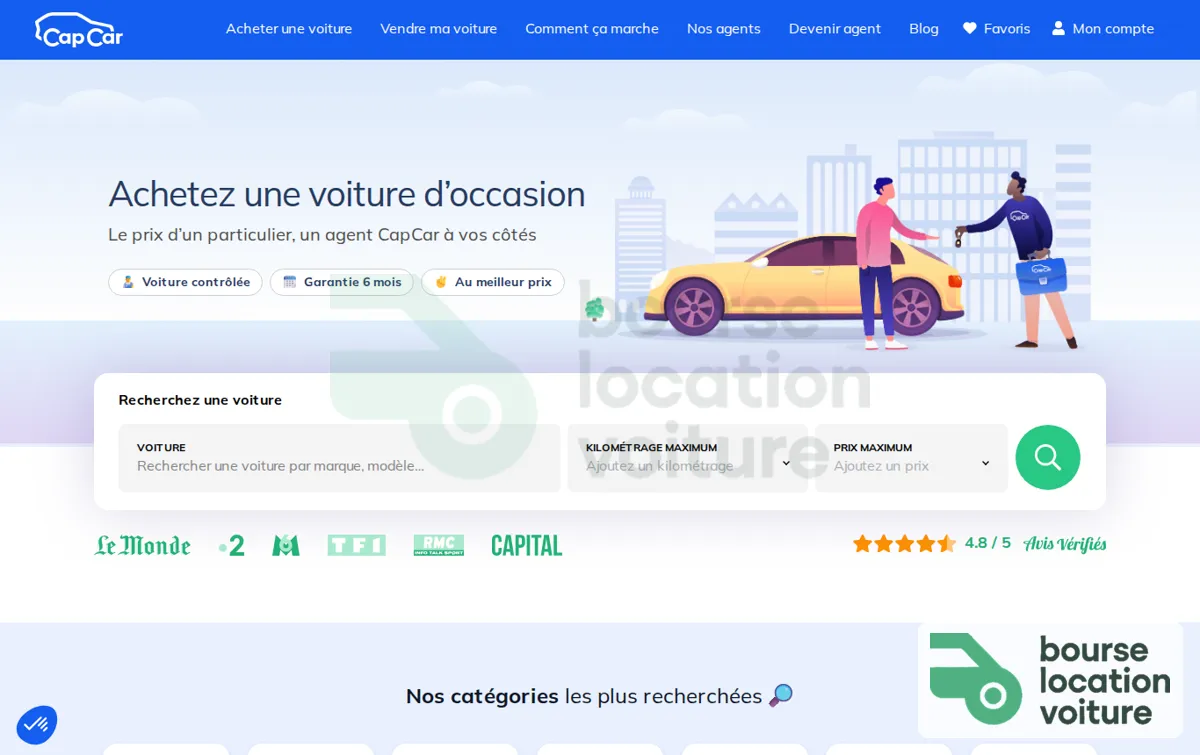Click the France 2 press logo
The height and width of the screenshot is (755, 1200).
[232, 545]
